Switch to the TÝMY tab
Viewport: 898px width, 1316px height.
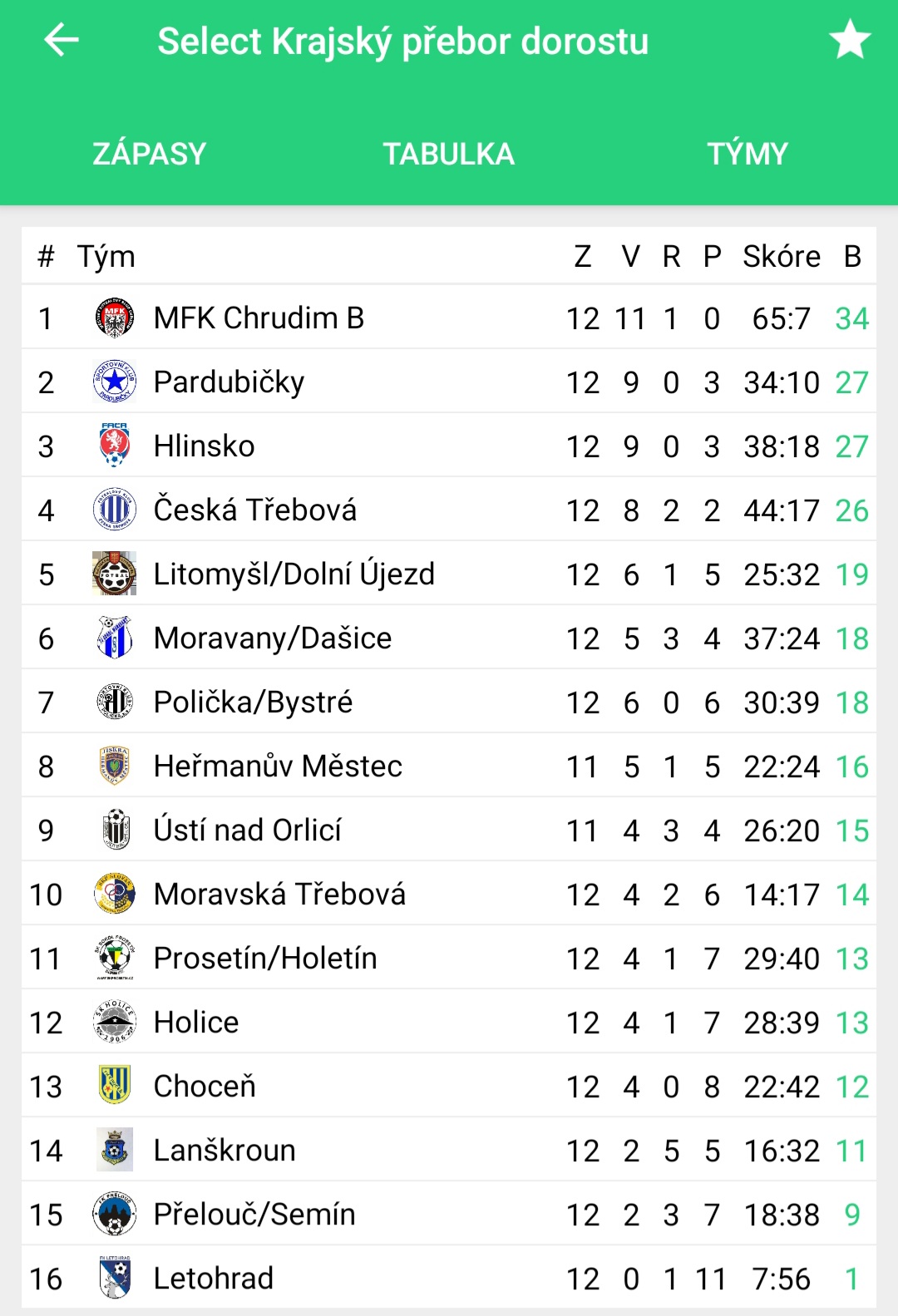coord(748,154)
